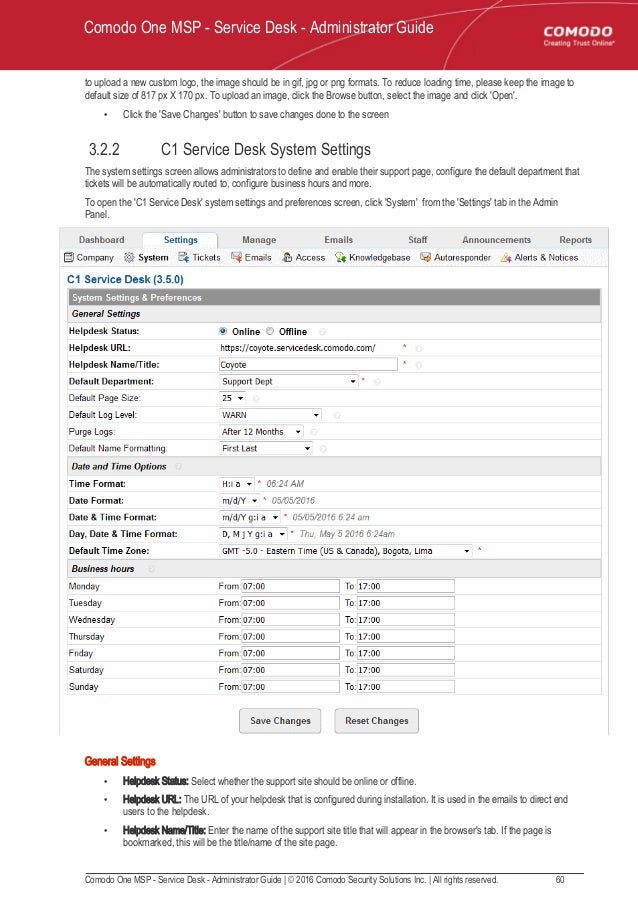Click help icon beside Helpdesk Name/Title
The image size is (638, 903).
[419, 365]
